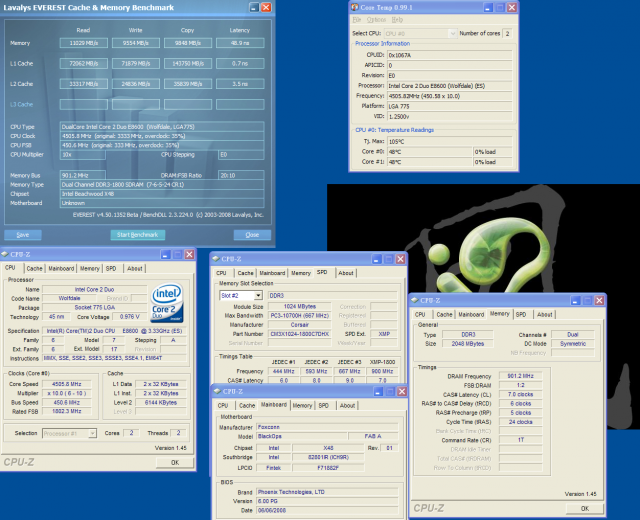Open About tab in CPU-Z CPU window
This screenshot has width=640, height=520.
pos(135,268)
